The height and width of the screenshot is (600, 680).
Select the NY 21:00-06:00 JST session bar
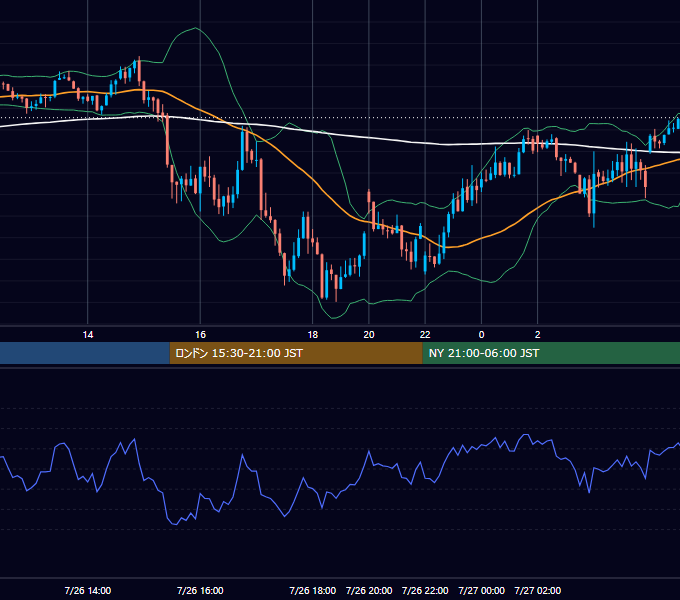[551, 353]
